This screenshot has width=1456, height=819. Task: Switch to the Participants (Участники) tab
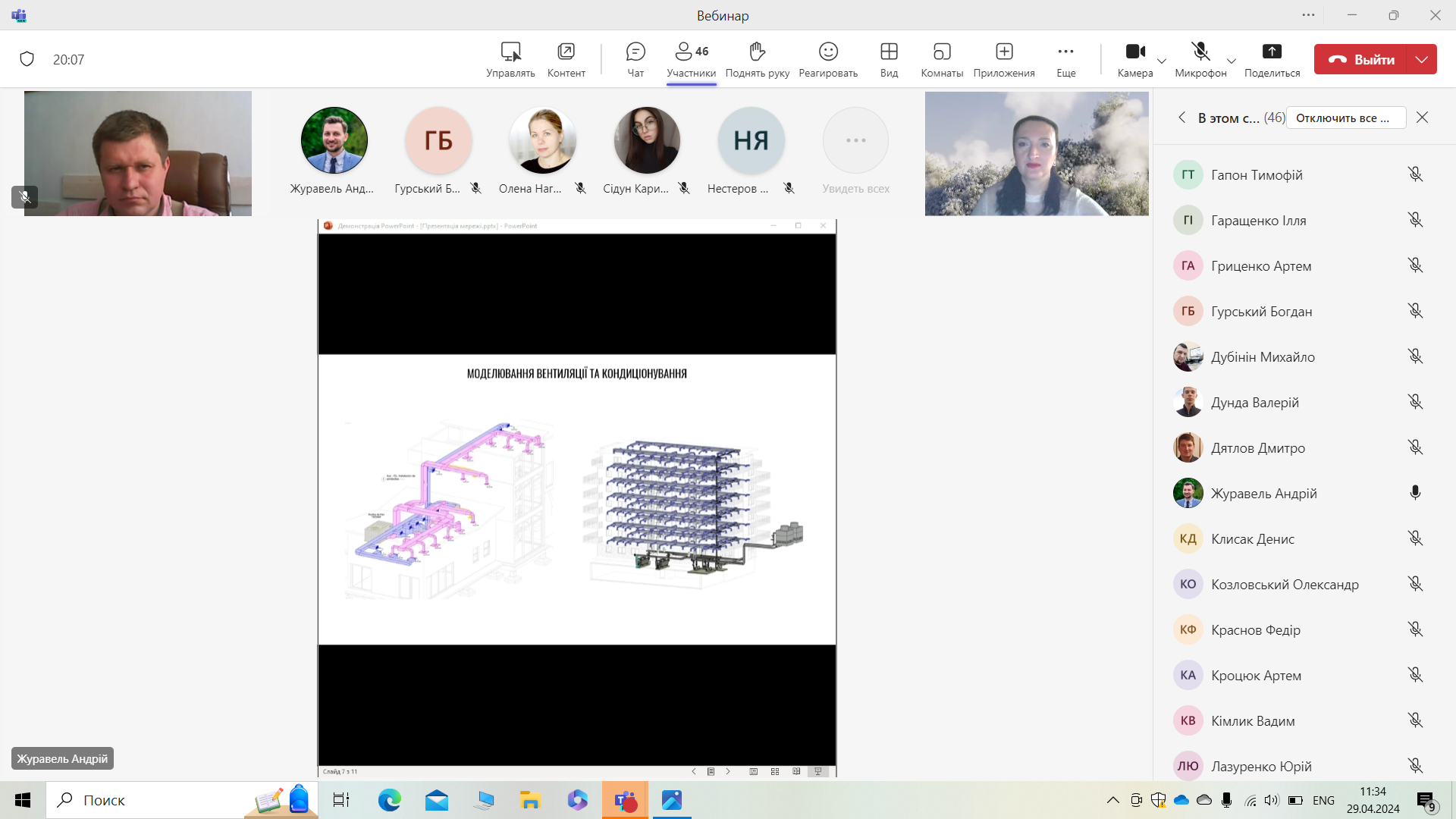(x=691, y=59)
